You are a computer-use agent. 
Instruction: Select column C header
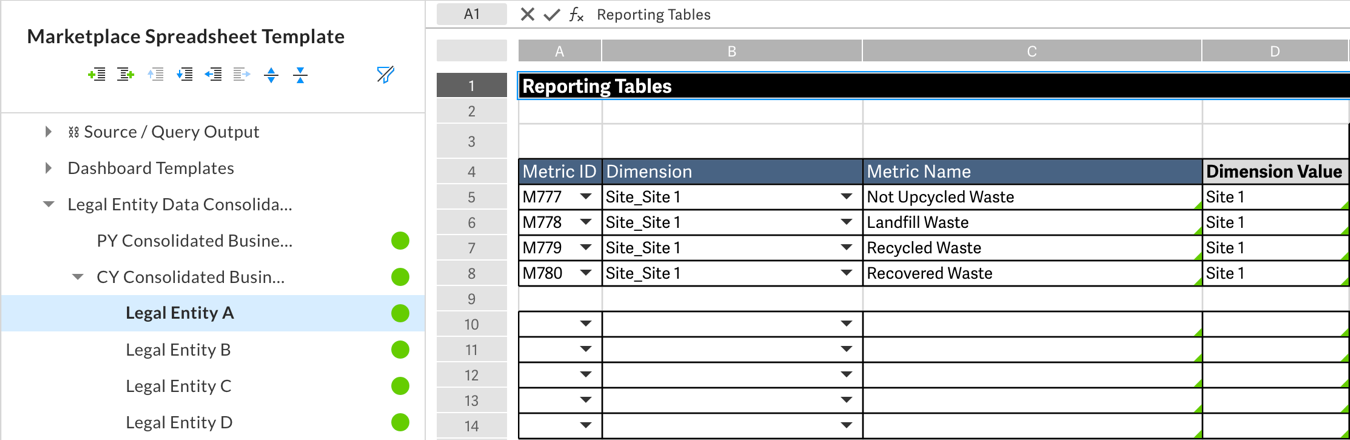(x=1031, y=51)
